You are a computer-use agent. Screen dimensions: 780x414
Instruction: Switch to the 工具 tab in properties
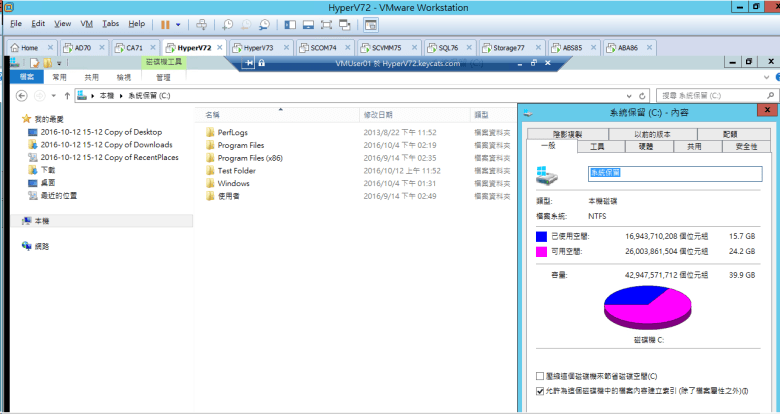point(597,146)
